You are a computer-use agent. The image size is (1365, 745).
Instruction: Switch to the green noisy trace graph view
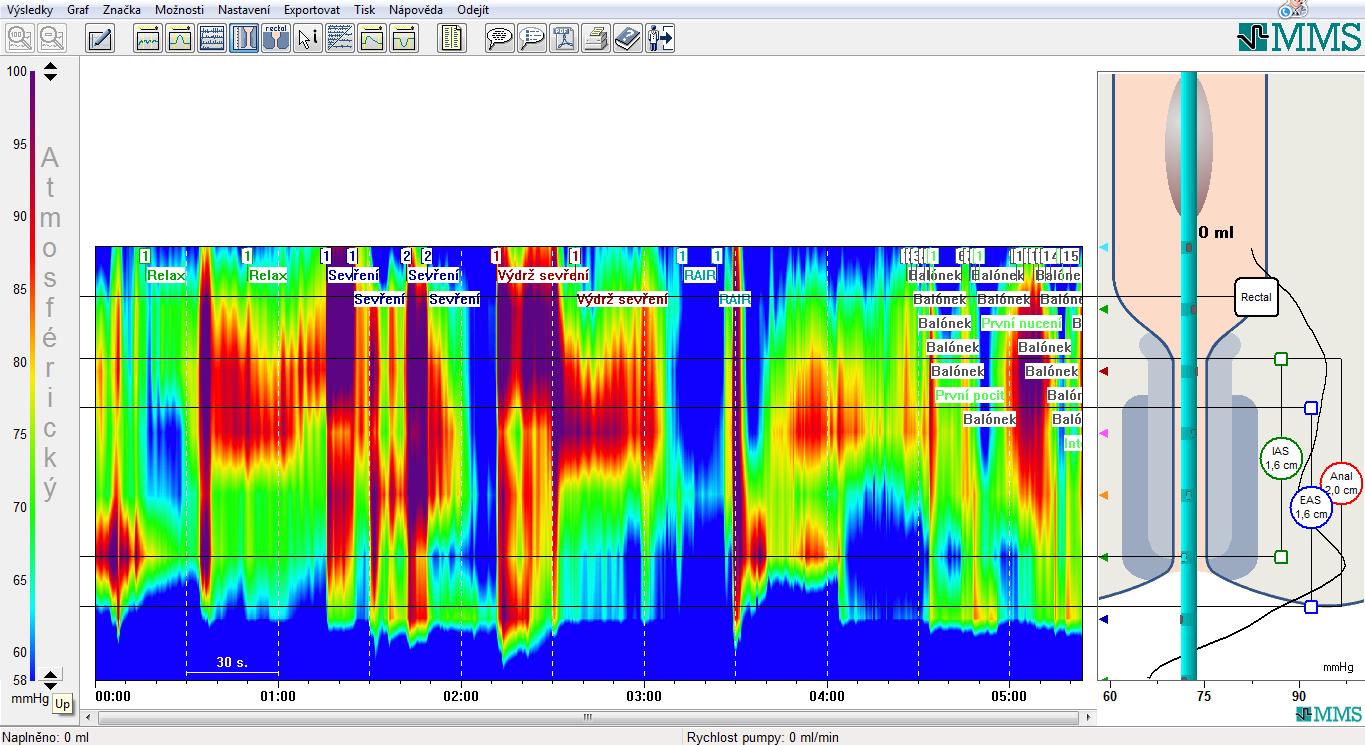(148, 39)
